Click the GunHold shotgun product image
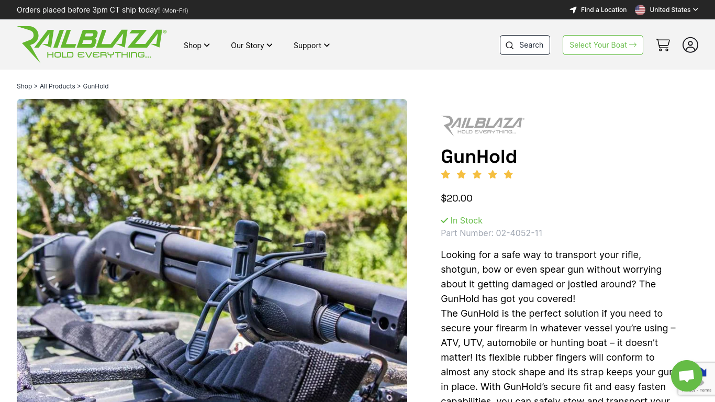Image resolution: width=715 pixels, height=402 pixels. pos(212,250)
